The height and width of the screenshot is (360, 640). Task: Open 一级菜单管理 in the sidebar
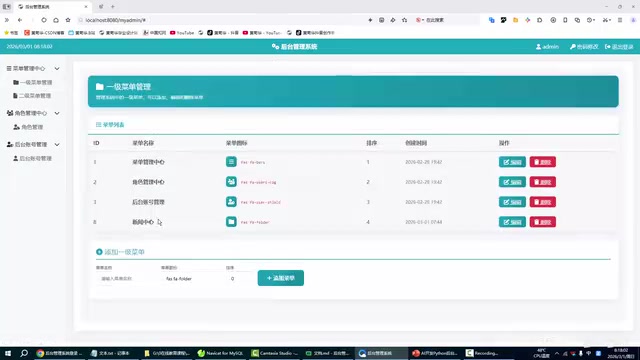[x=33, y=82]
